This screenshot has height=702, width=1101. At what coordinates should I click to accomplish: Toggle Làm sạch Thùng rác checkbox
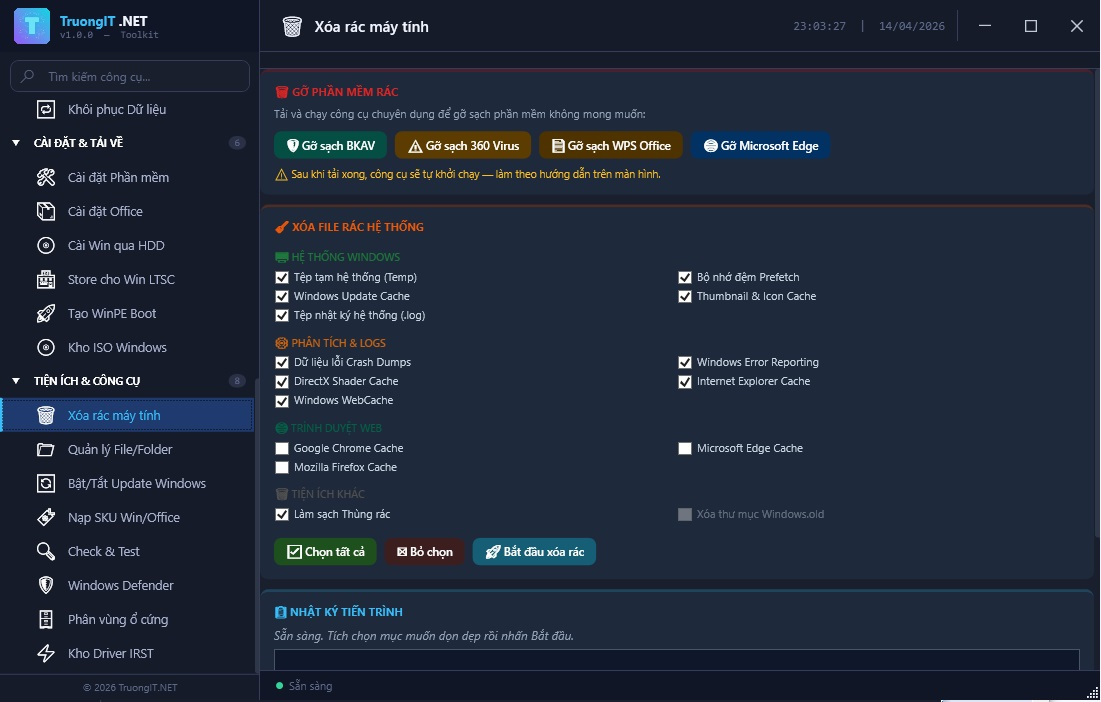coord(282,515)
